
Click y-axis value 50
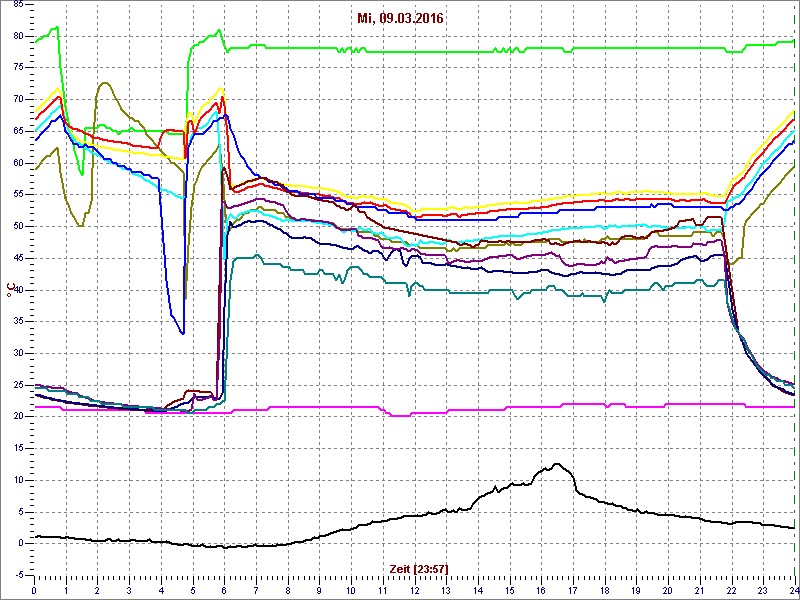point(18,227)
